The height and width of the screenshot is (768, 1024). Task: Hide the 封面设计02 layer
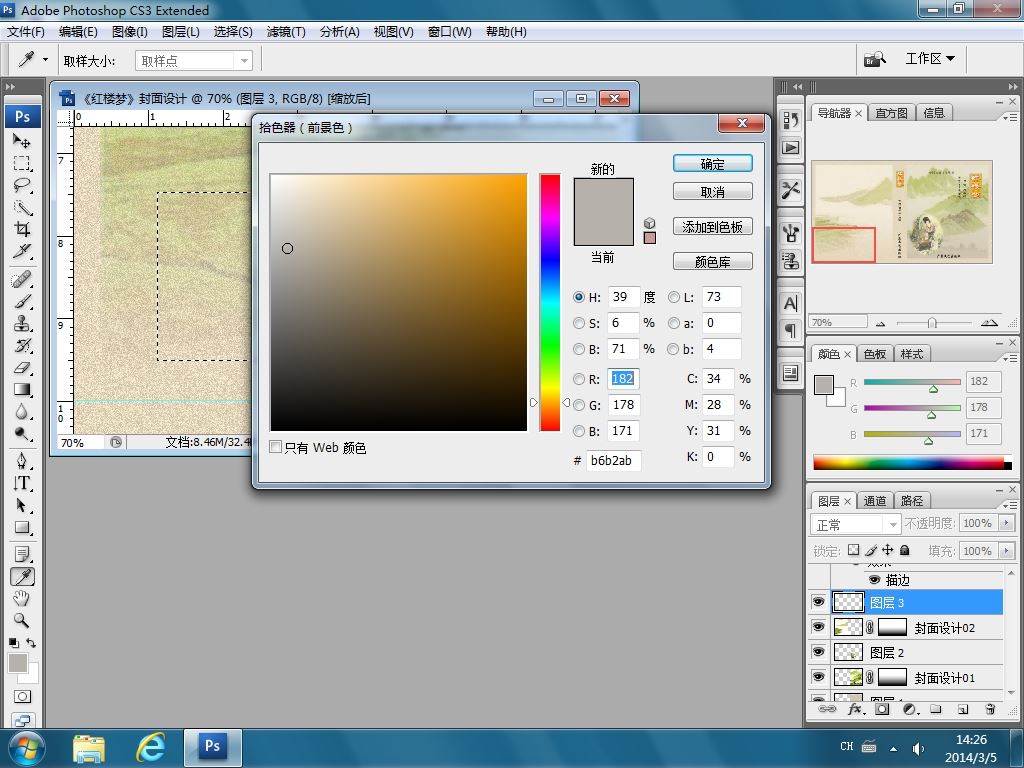click(x=818, y=627)
